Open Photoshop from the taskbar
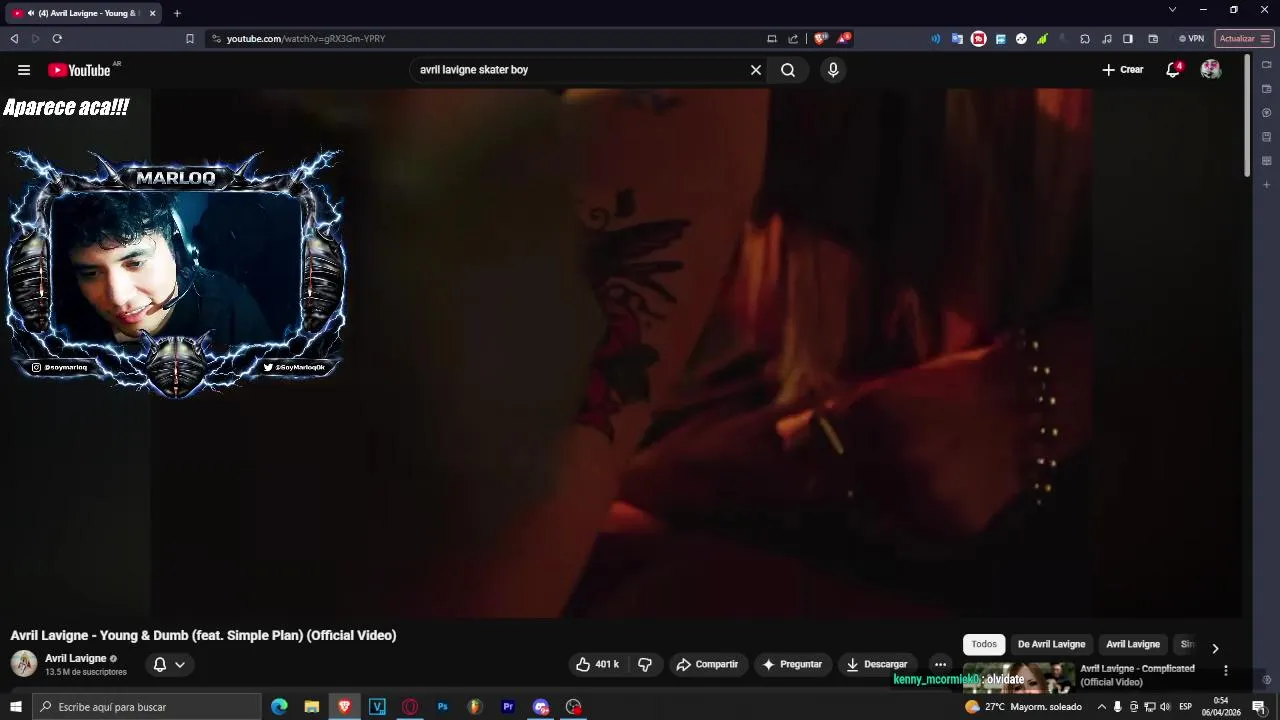Image resolution: width=1280 pixels, height=720 pixels. point(442,707)
